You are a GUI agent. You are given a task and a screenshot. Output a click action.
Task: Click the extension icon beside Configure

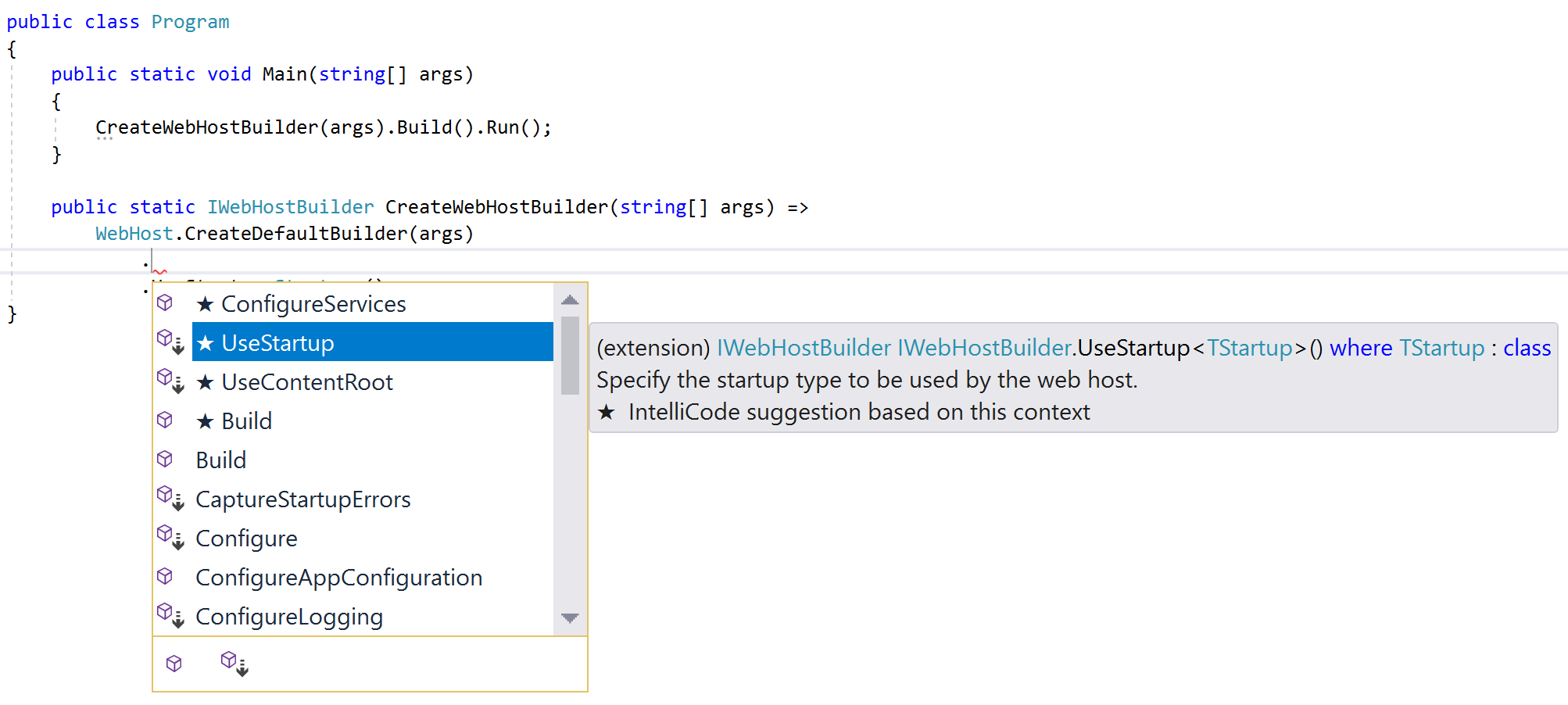coord(170,537)
